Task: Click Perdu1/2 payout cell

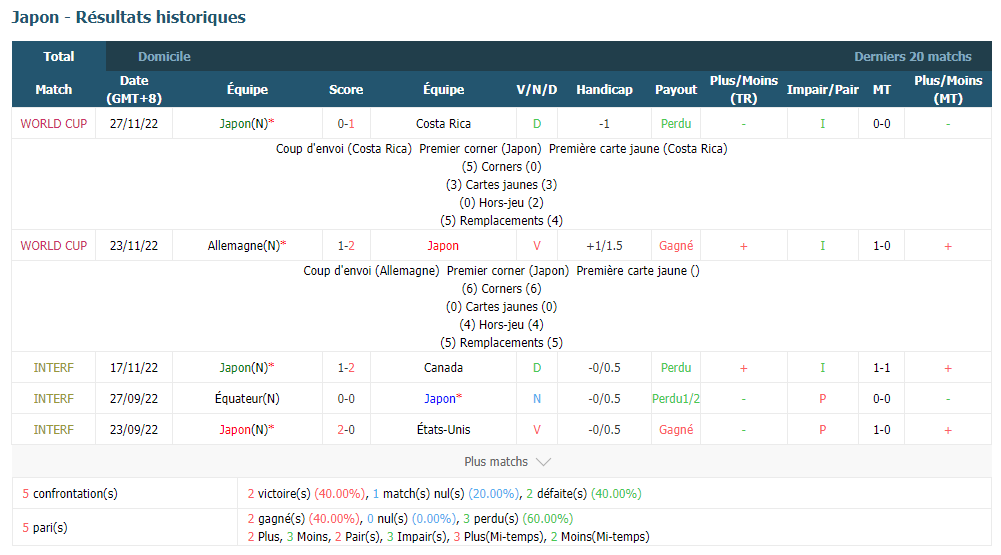Action: pyautogui.click(x=675, y=399)
